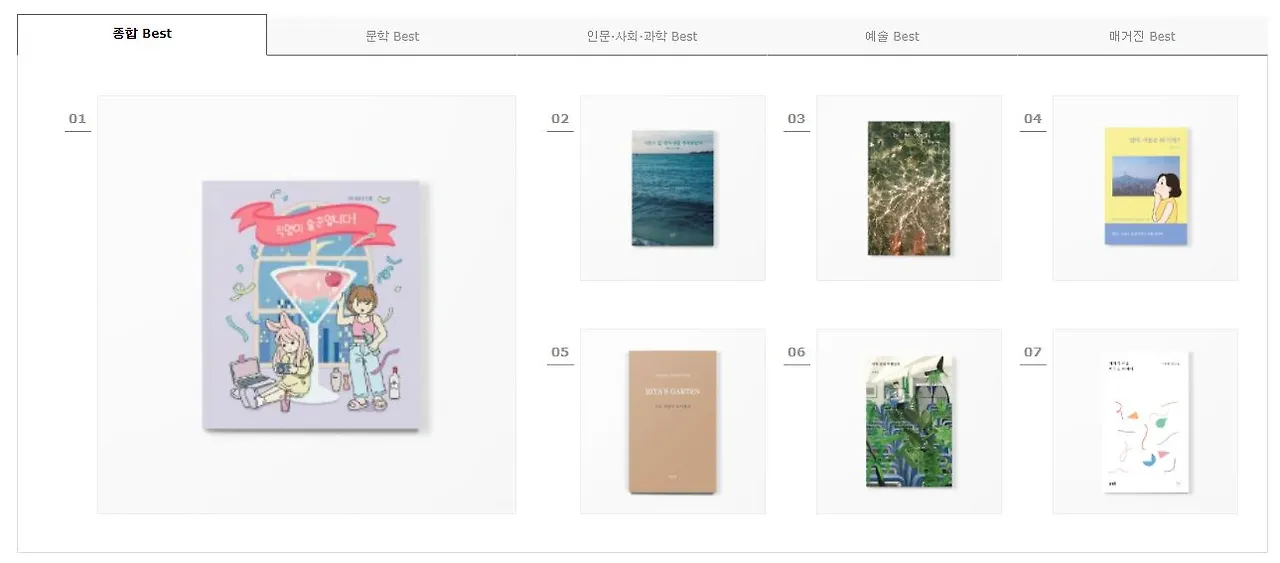1280x563 pixels.
Task: Select the 예술 Best tab
Action: [892, 36]
